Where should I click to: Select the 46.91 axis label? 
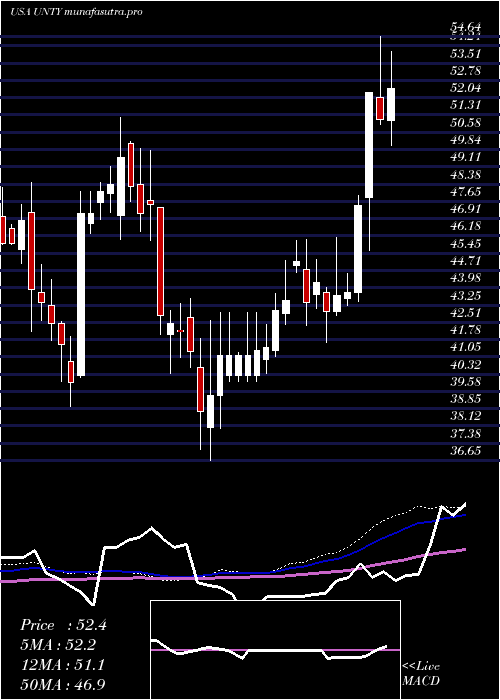[466, 208]
